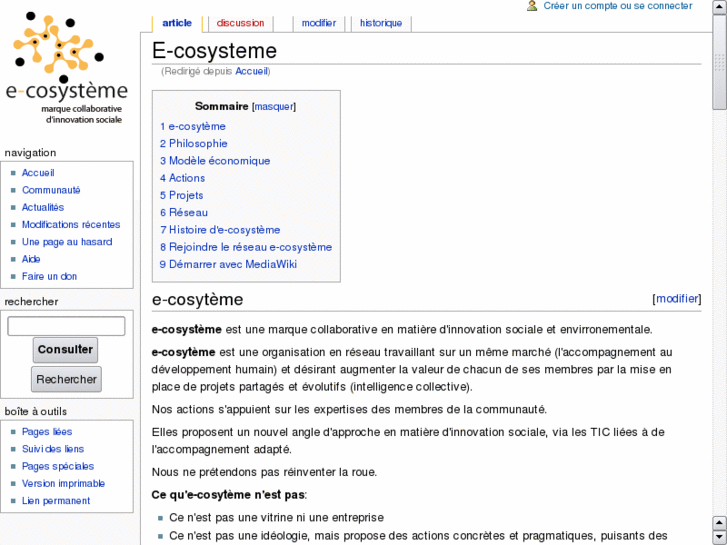727x545 pixels.
Task: Jump to section 7 Histoire d'e-cosystème
Action: tap(220, 230)
